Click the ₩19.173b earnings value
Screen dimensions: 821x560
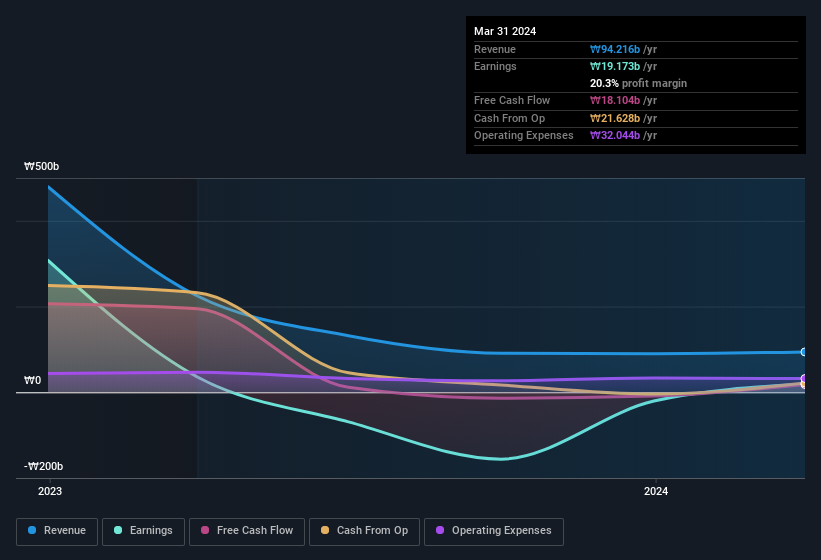click(x=615, y=66)
